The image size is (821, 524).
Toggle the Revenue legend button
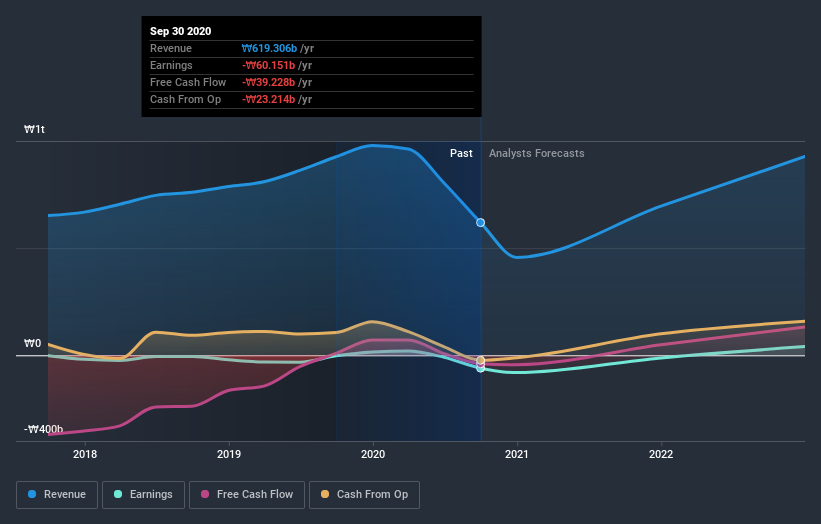57,495
